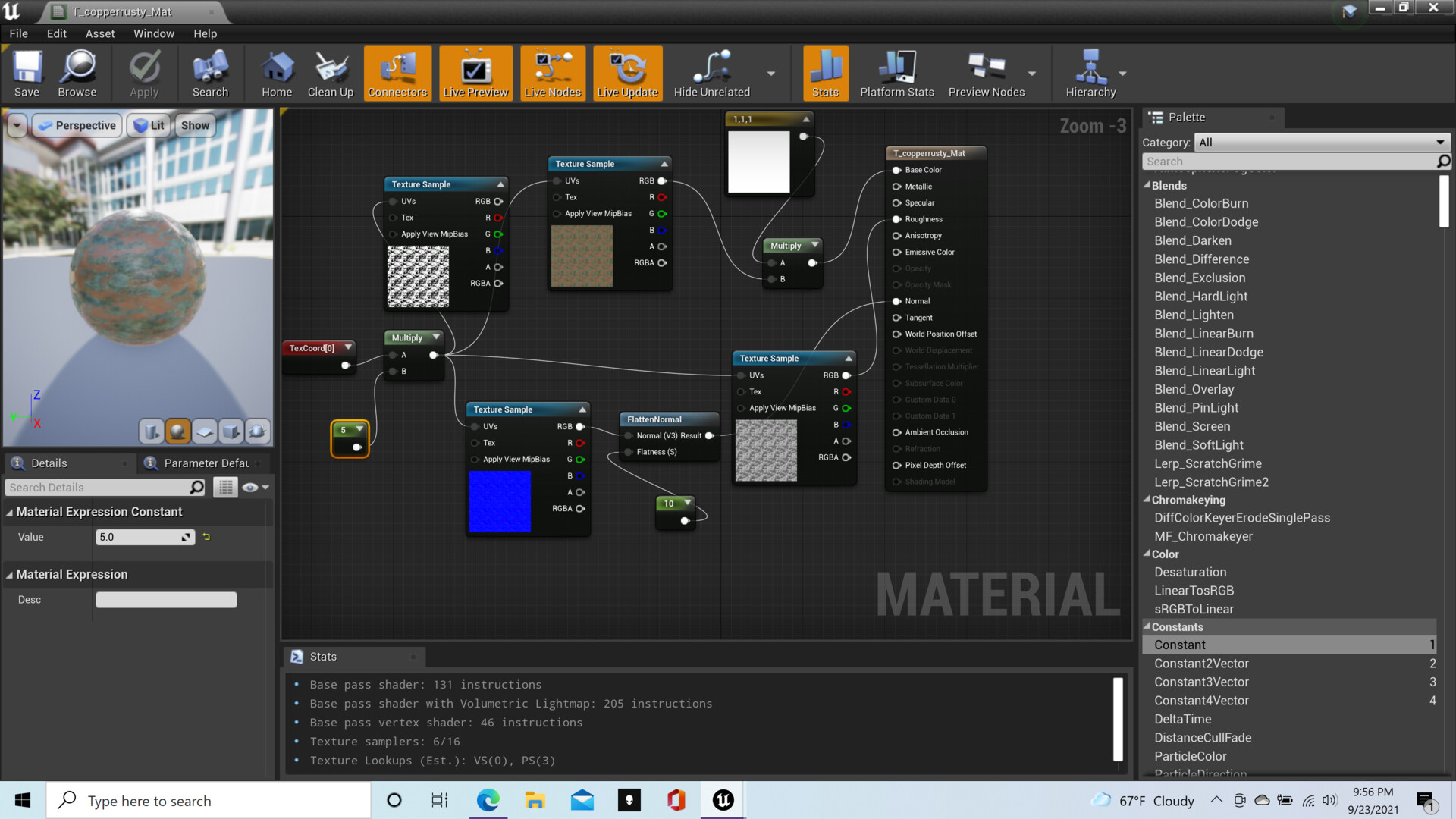The width and height of the screenshot is (1456, 819).
Task: Click the Value field showing 5.0
Action: (137, 537)
